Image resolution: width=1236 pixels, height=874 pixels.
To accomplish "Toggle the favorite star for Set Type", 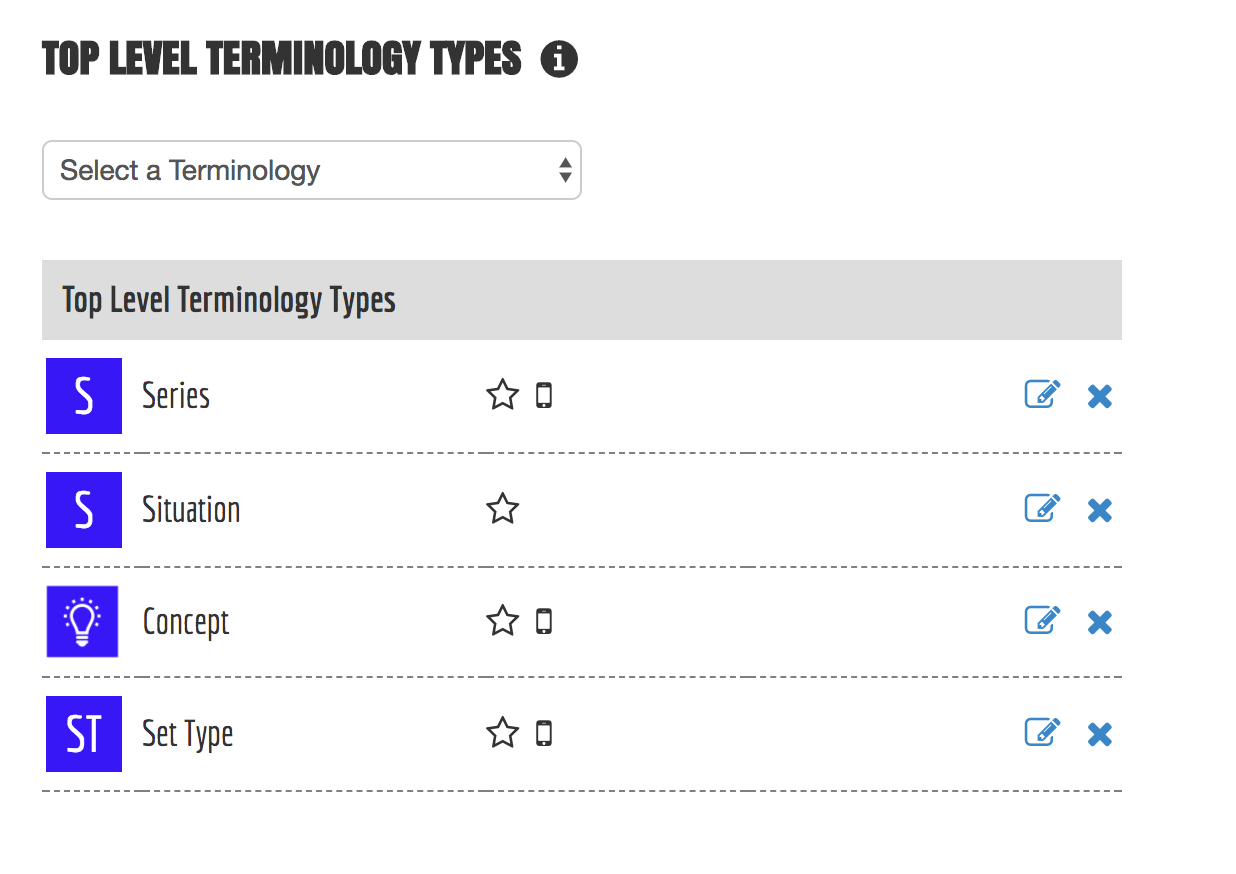I will pos(502,734).
